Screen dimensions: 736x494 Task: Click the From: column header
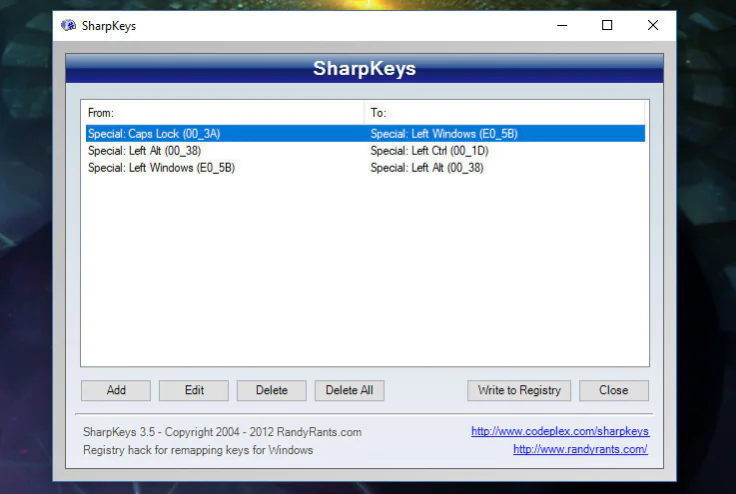click(223, 113)
